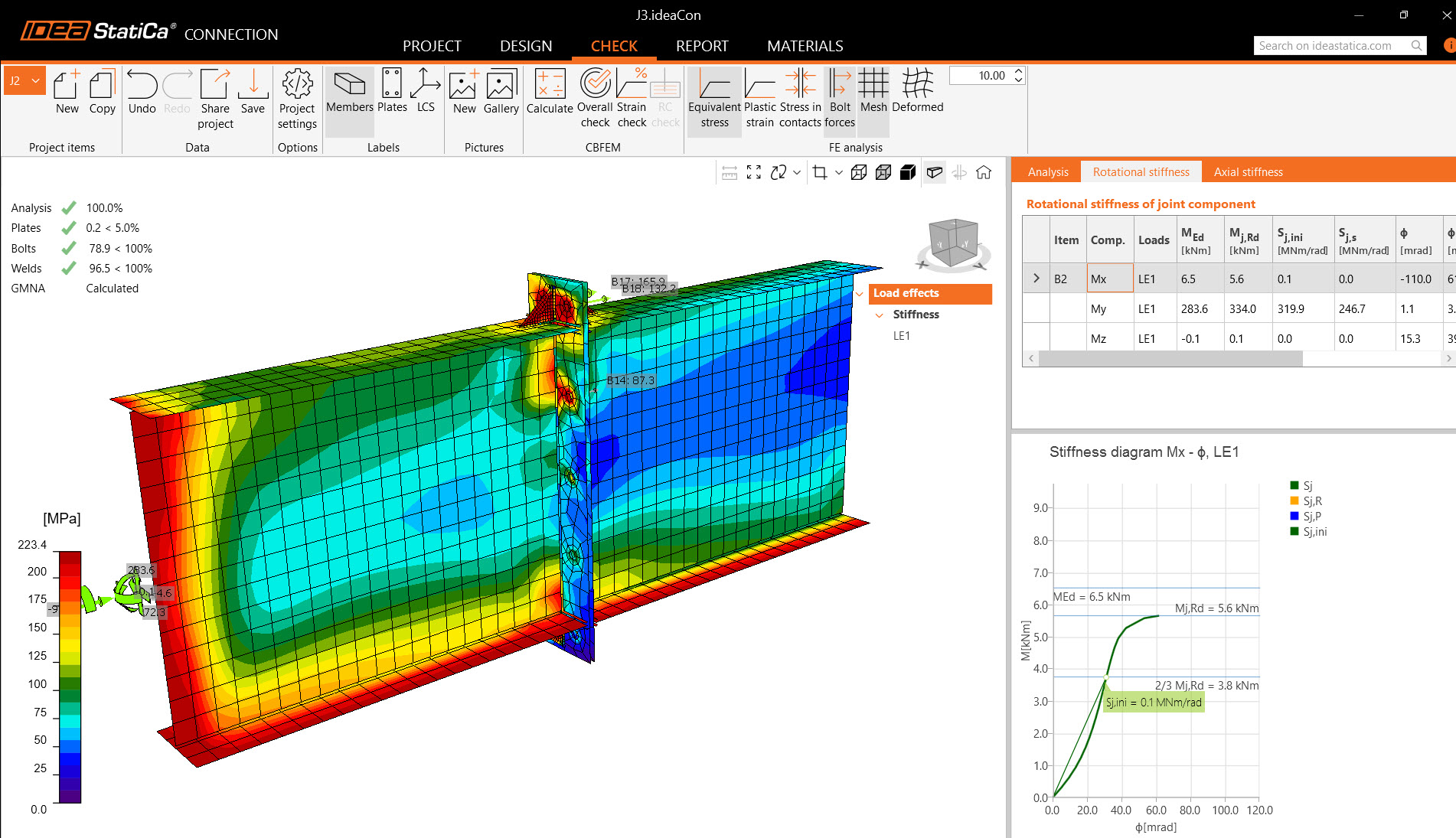Open the MATERIALS tab
Image resolution: width=1456 pixels, height=838 pixels.
coord(805,46)
